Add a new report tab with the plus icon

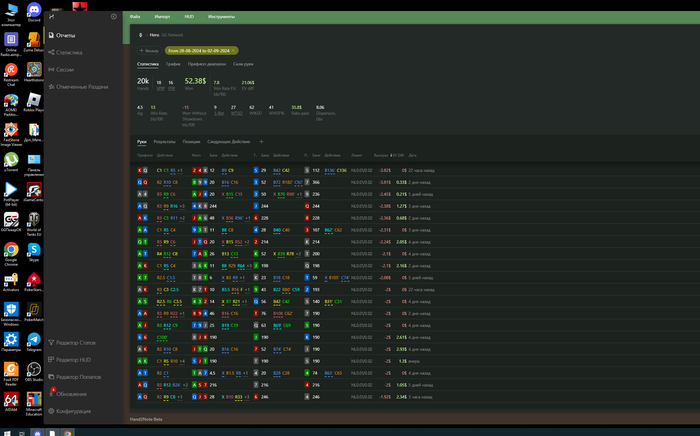[x=261, y=142]
